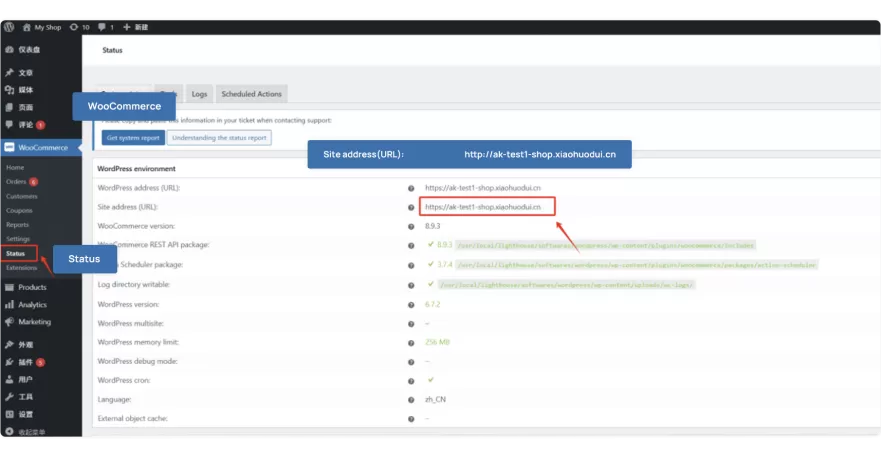
Task: Open the Orders submenu item
Action: coord(21,182)
